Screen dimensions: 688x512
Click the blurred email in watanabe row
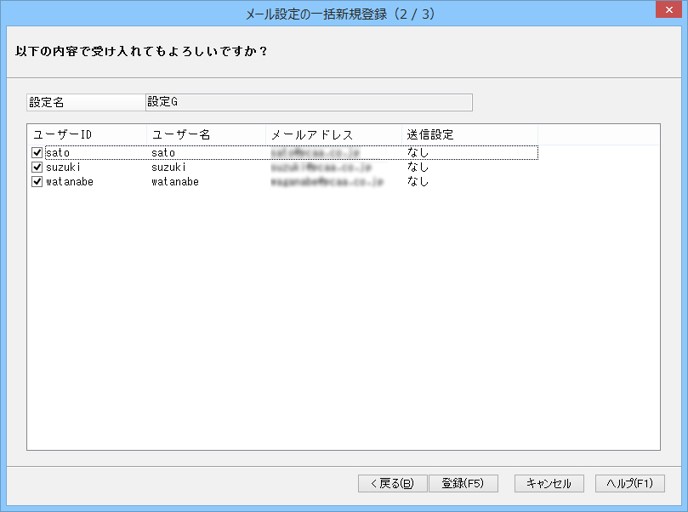[327, 182]
